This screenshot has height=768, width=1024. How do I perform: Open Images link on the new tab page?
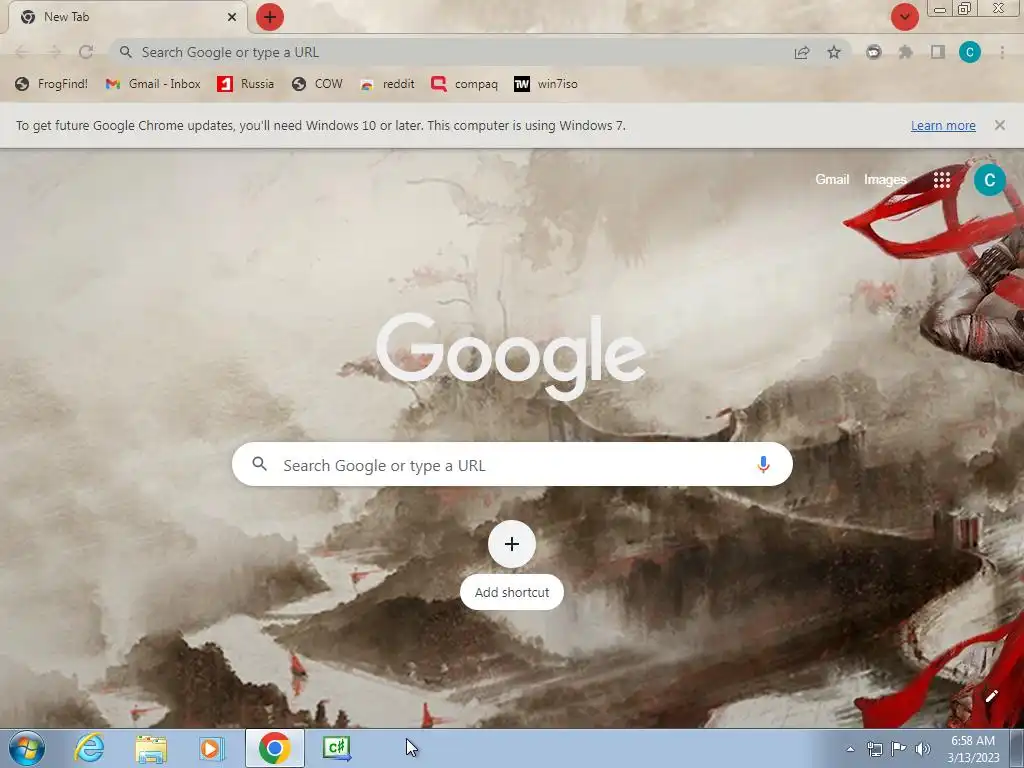tap(885, 180)
